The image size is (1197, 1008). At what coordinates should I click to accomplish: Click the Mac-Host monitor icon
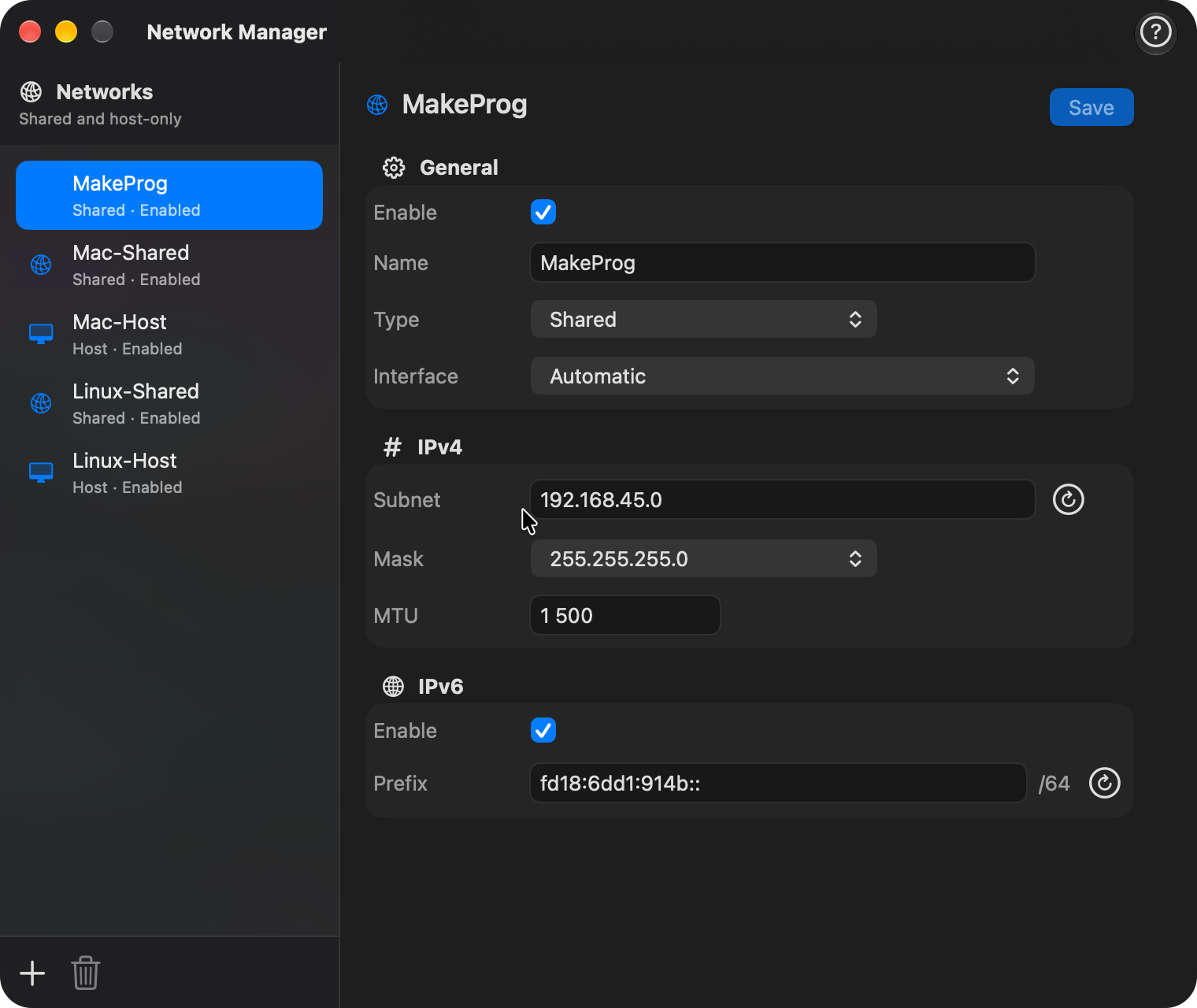[x=41, y=334]
